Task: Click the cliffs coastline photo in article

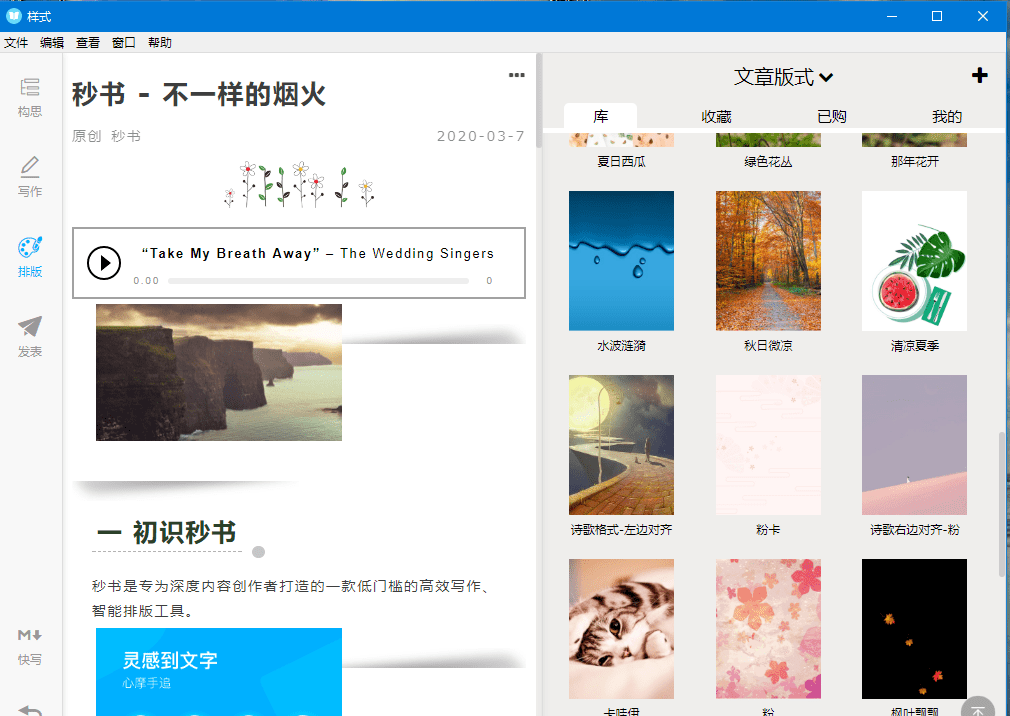Action: click(x=219, y=372)
